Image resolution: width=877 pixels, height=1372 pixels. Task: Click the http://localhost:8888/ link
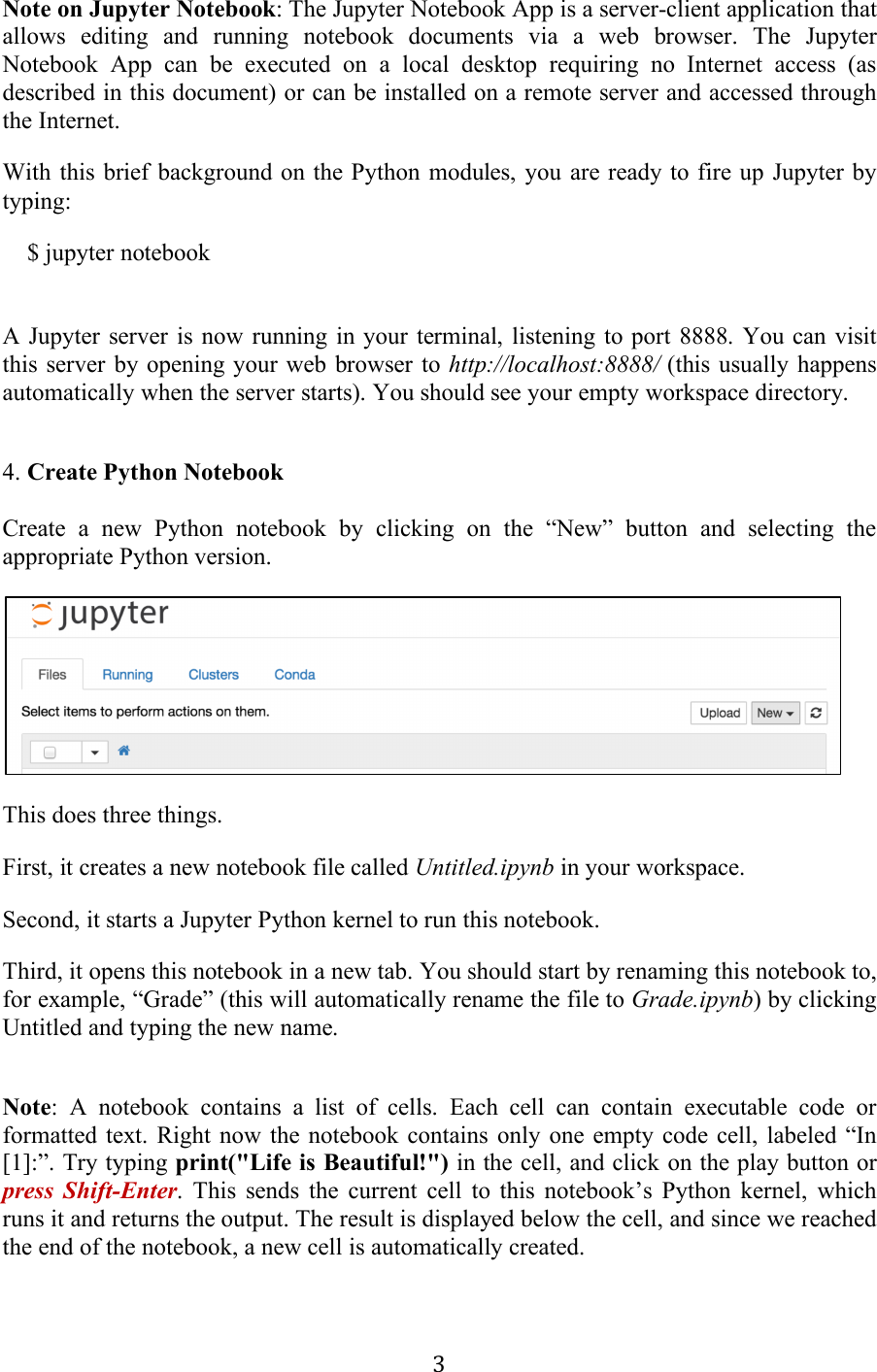pos(552,364)
